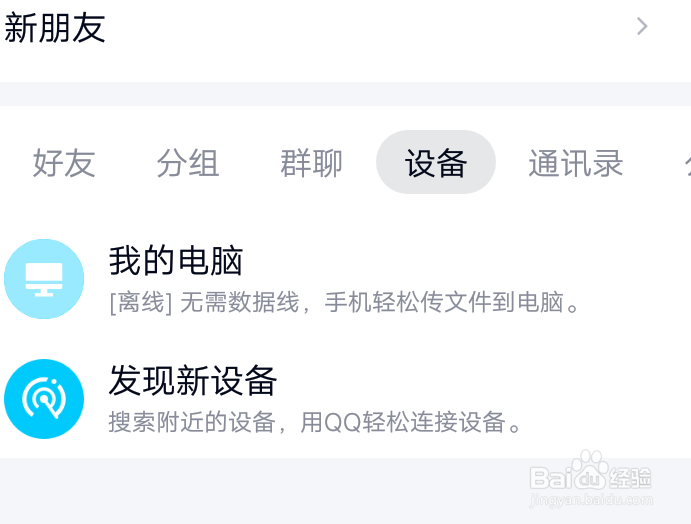691x524 pixels.
Task: Open the 我的电脑 device title
Action: (x=176, y=261)
